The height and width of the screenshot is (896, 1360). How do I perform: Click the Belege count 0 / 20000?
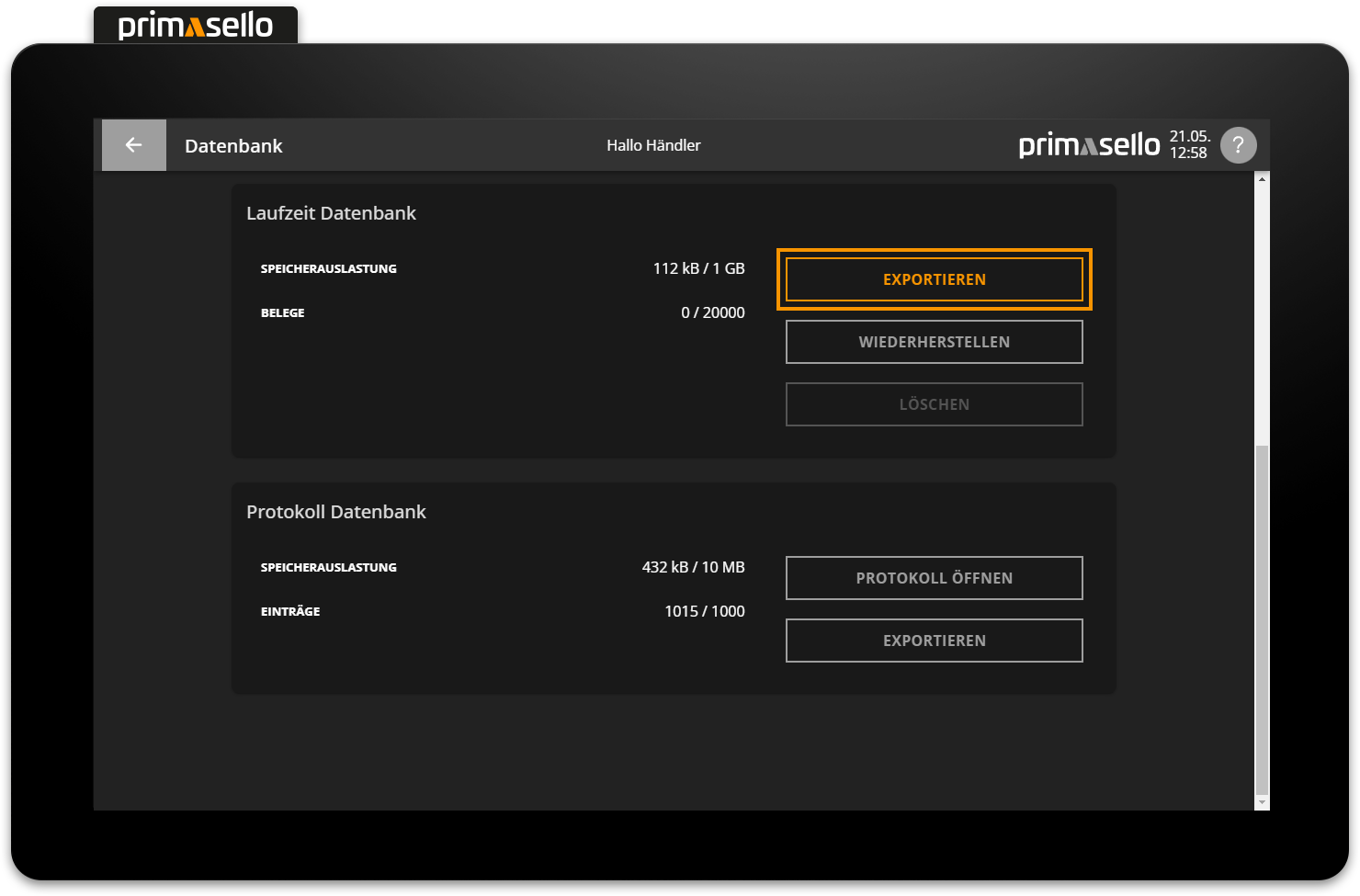point(712,312)
